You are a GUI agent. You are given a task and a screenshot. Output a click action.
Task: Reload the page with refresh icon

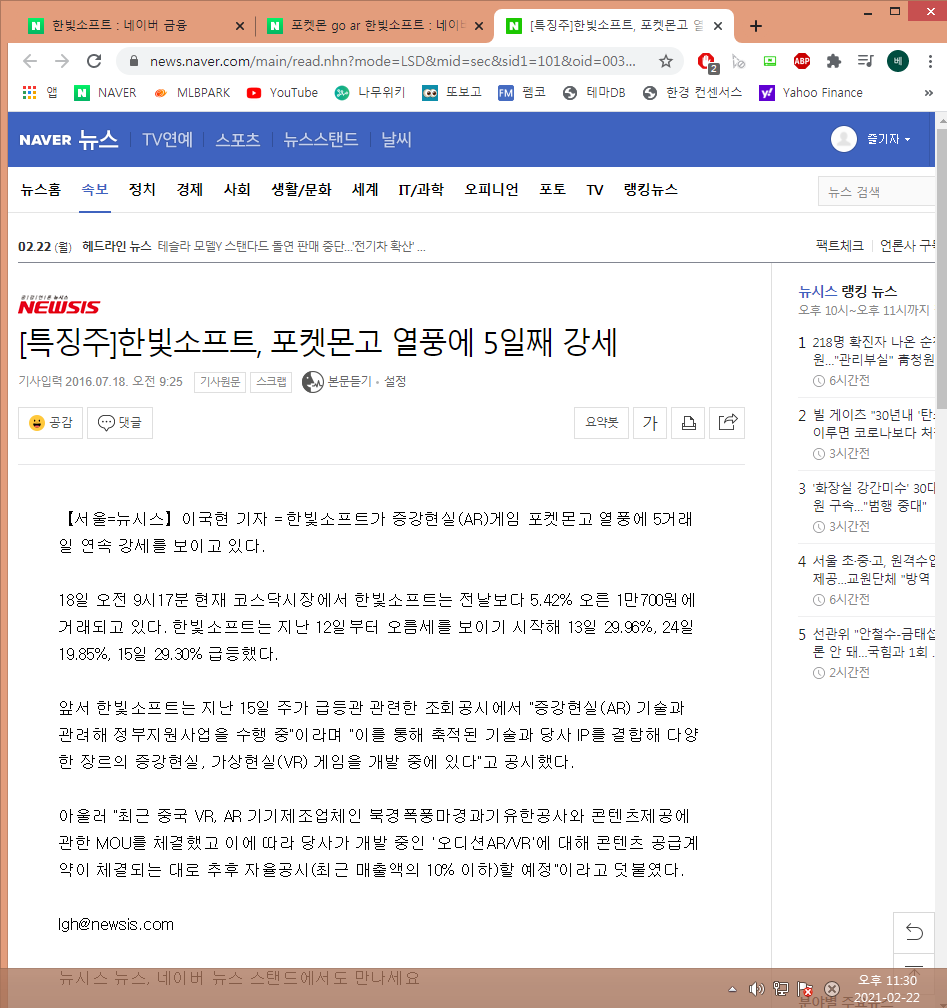tap(94, 61)
